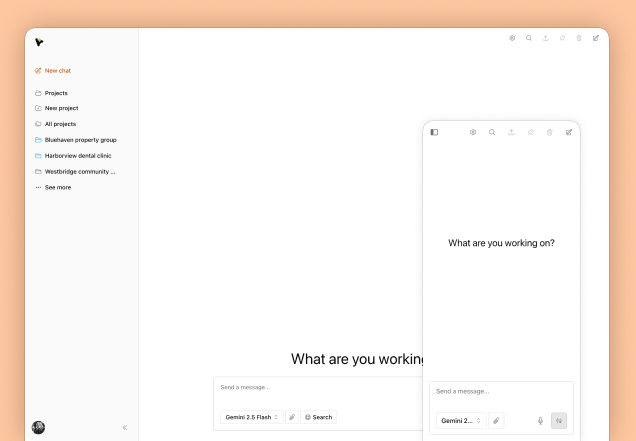Toggle sidebar panel icon in mobile preview
636x441 pixels.
(434, 132)
